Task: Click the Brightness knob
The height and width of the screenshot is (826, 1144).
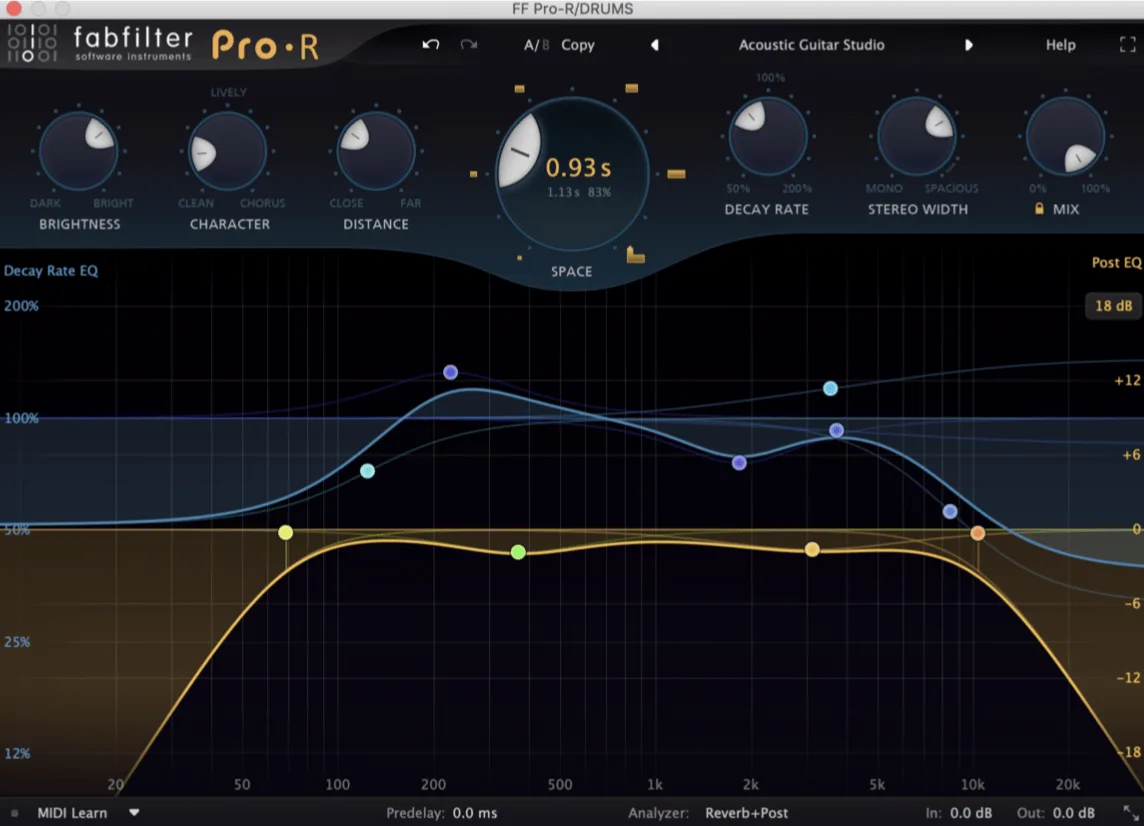Action: (x=79, y=151)
